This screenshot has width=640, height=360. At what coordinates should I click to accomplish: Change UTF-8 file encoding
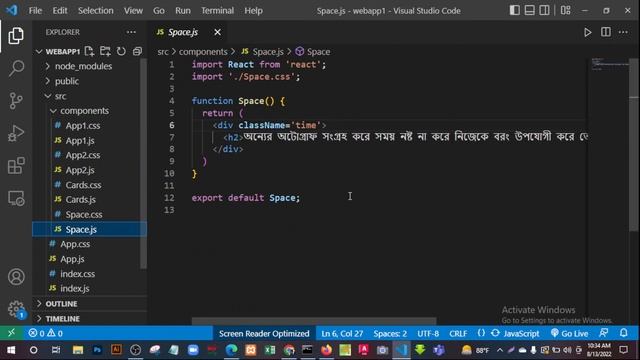428,333
